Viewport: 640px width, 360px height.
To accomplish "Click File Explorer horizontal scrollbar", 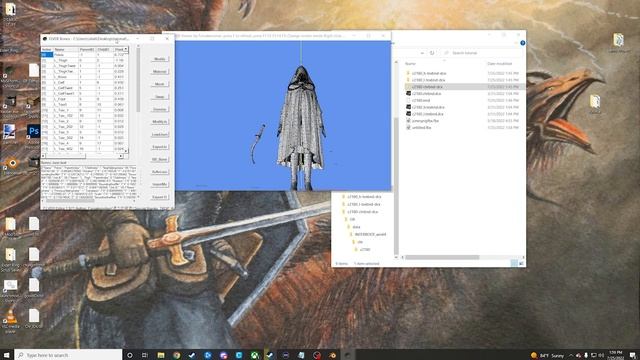I will coord(442,258).
